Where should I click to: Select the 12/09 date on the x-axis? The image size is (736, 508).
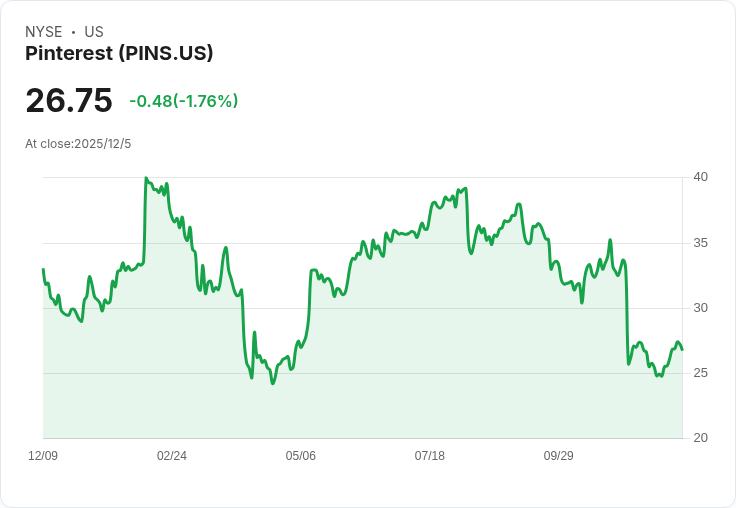tap(43, 456)
